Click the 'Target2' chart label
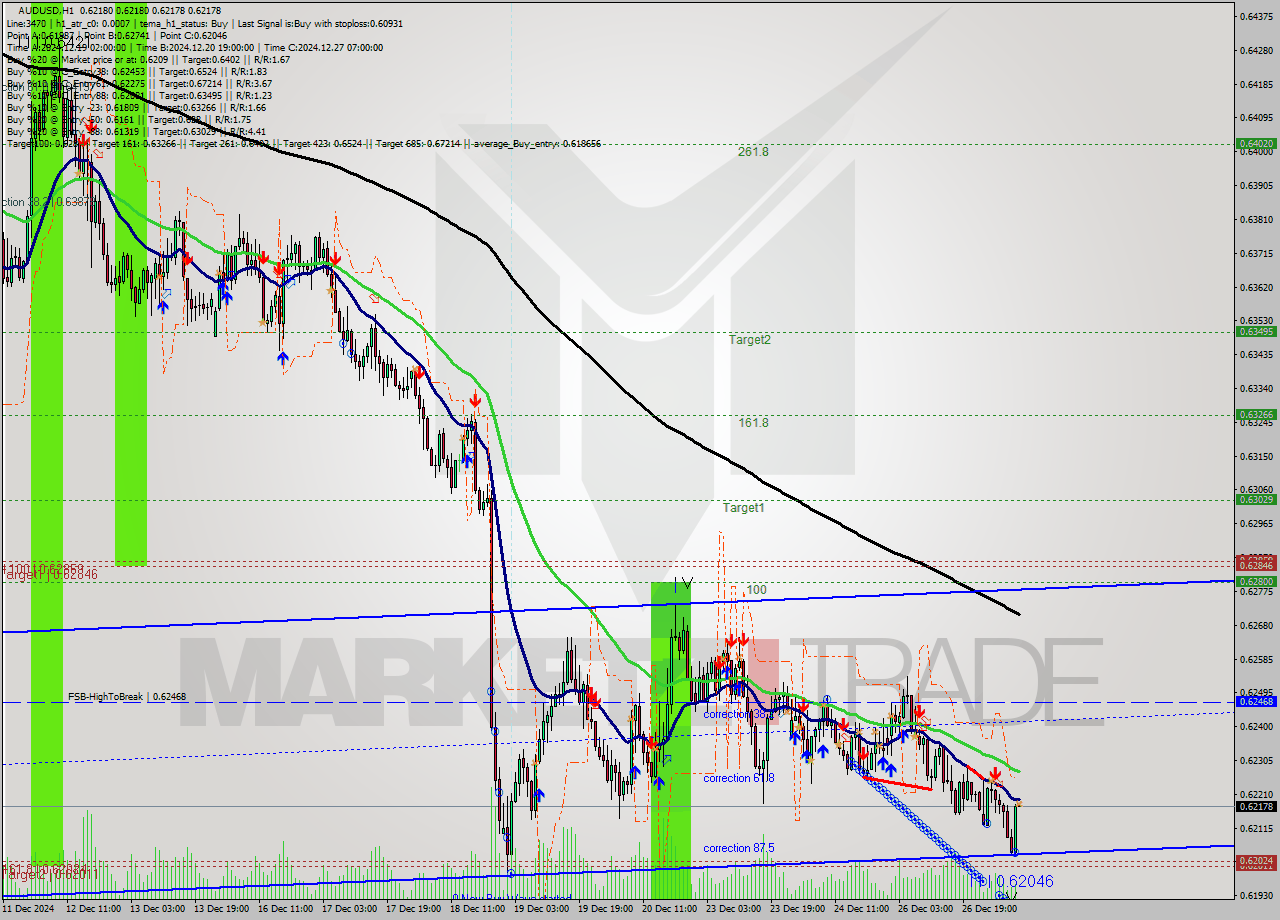The height and width of the screenshot is (920, 1280). pyautogui.click(x=749, y=340)
